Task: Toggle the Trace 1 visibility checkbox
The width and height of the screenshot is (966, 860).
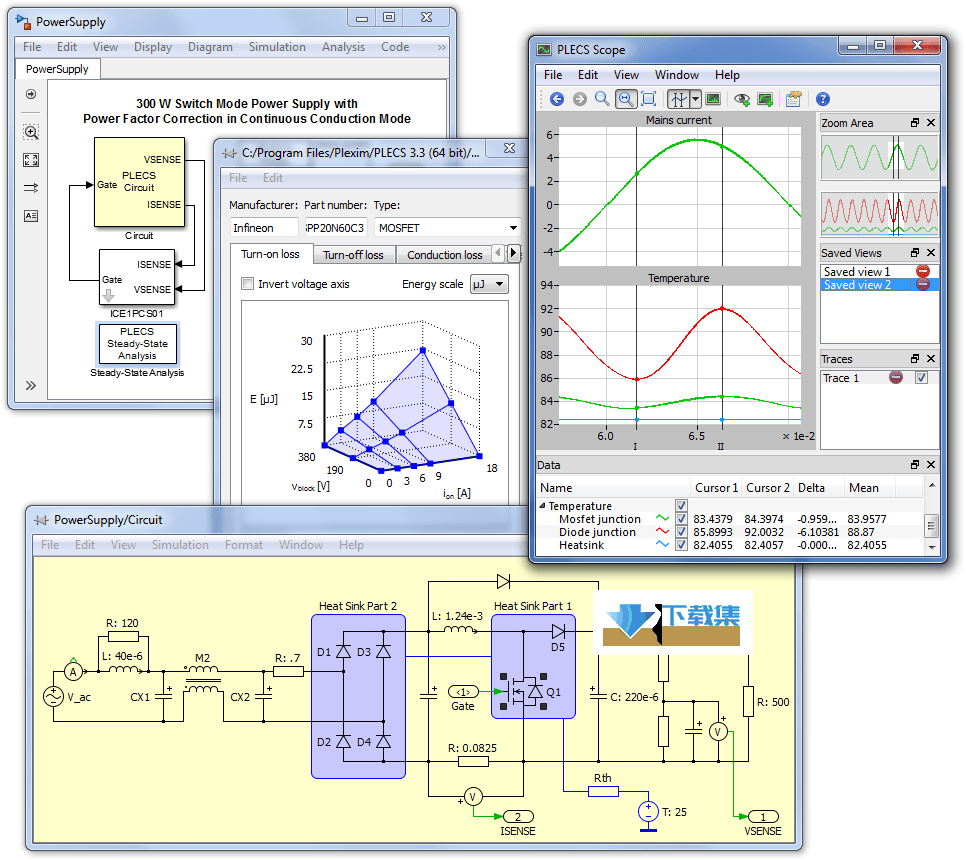Action: point(922,378)
